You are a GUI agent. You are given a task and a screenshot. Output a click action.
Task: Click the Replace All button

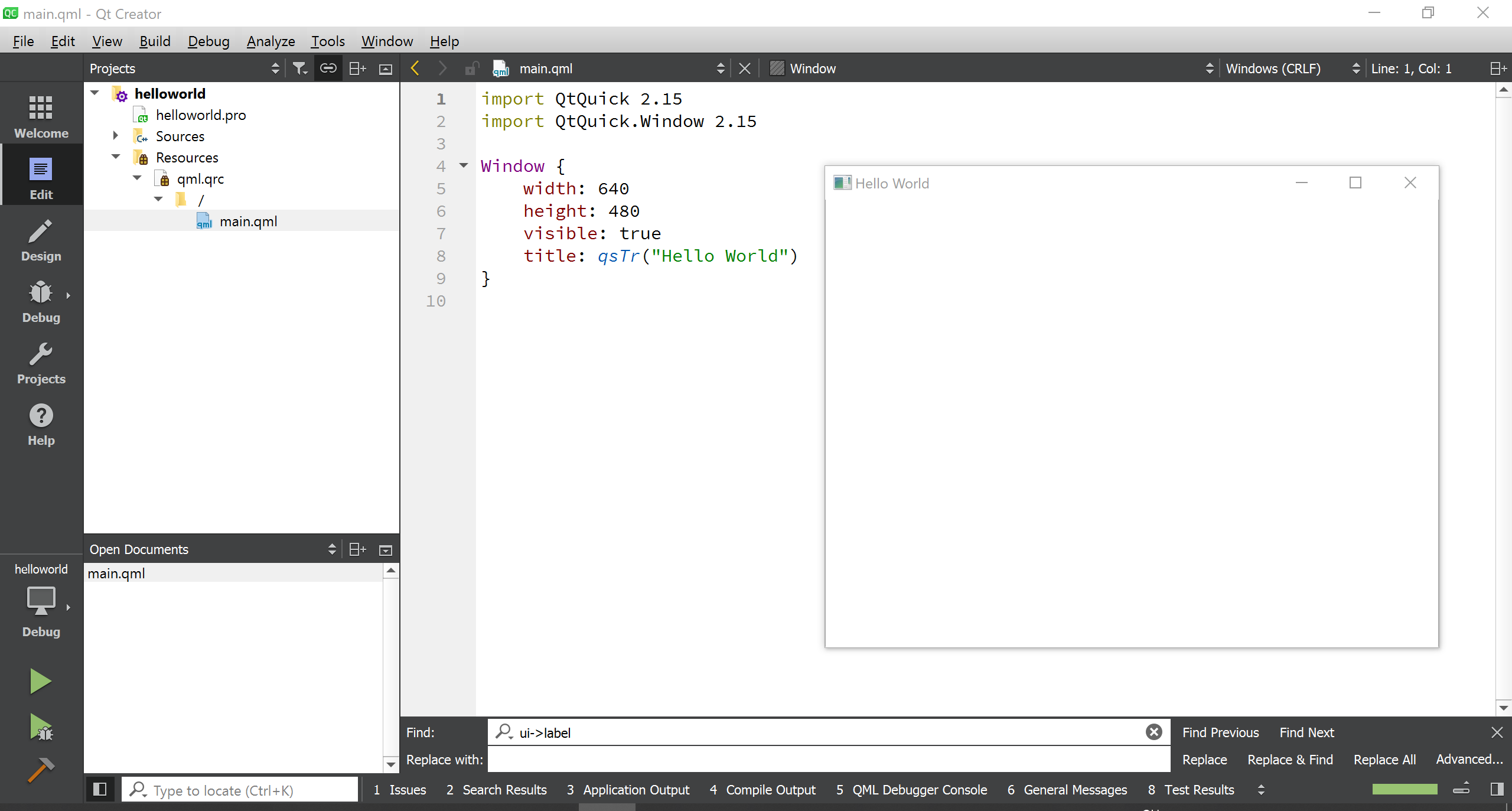pyautogui.click(x=1384, y=760)
